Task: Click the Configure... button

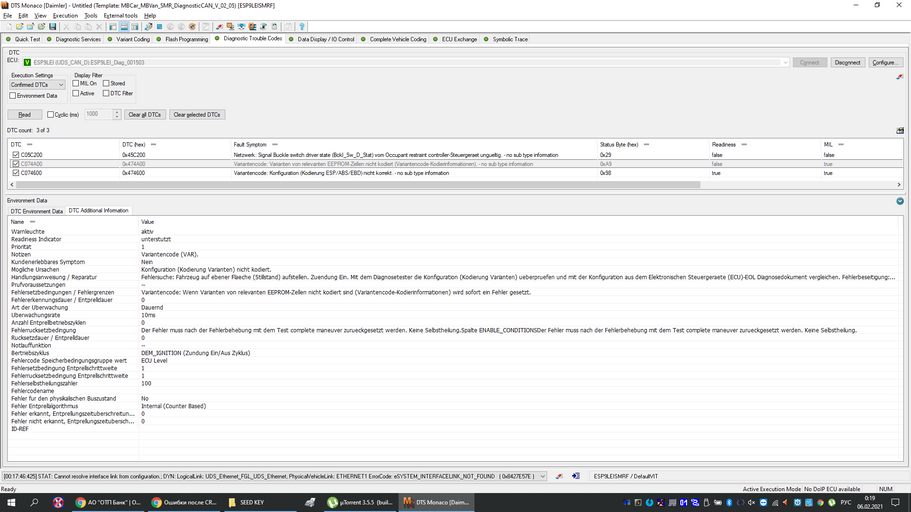Action: (x=885, y=62)
